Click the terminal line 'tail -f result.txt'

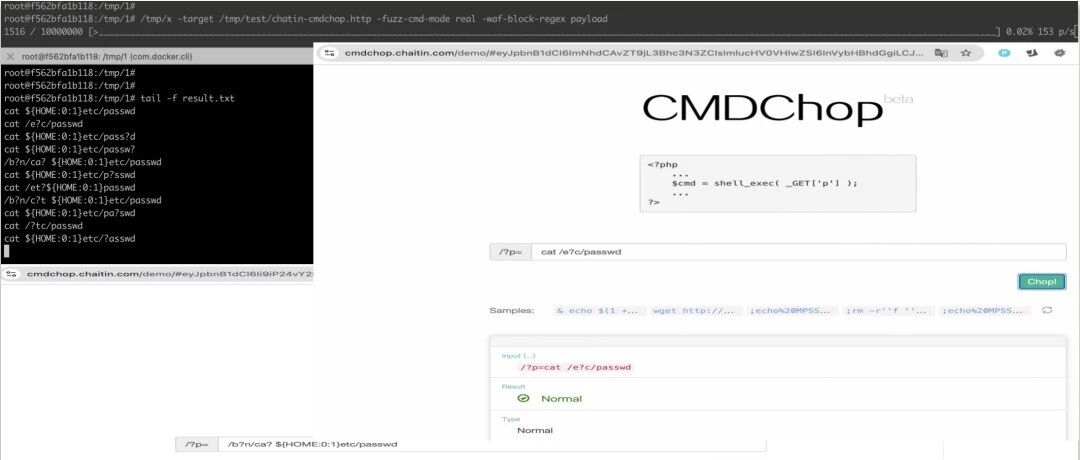(118, 98)
